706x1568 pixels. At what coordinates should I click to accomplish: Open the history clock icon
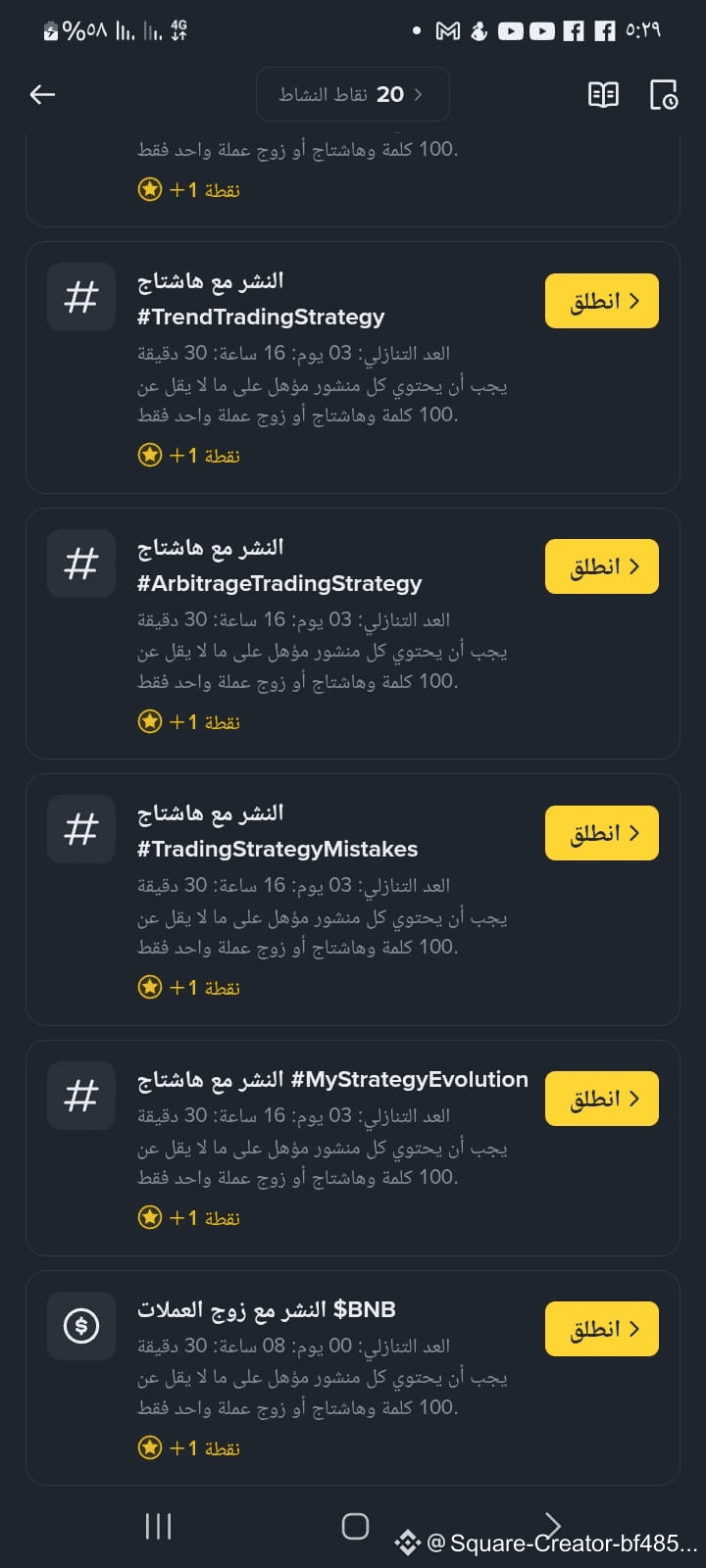tap(664, 94)
